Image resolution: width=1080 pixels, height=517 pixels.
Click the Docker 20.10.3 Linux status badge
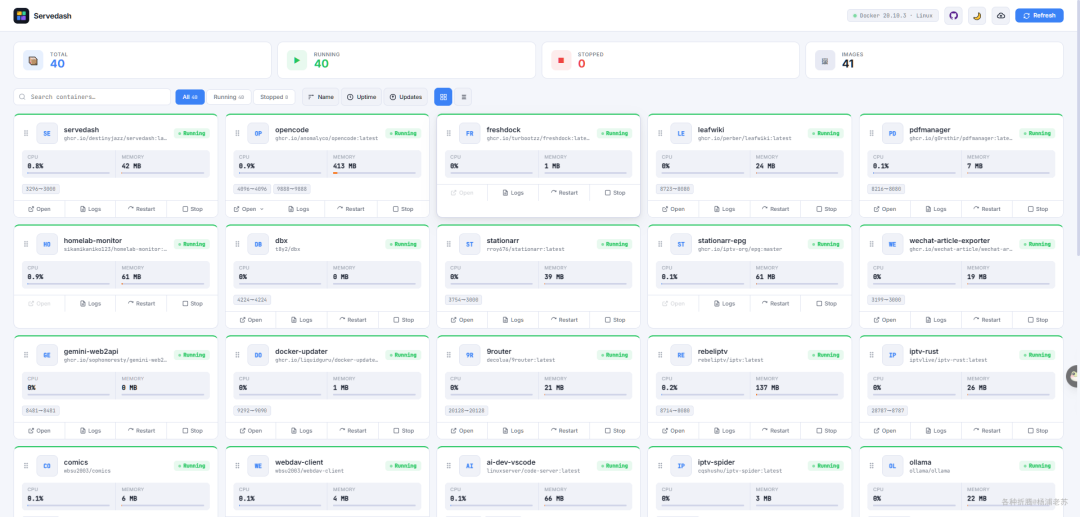click(x=893, y=15)
